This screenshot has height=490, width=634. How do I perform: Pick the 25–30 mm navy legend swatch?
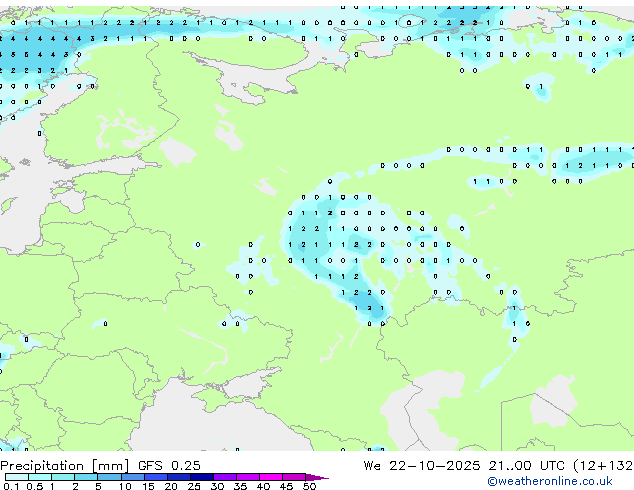[x=202, y=477]
